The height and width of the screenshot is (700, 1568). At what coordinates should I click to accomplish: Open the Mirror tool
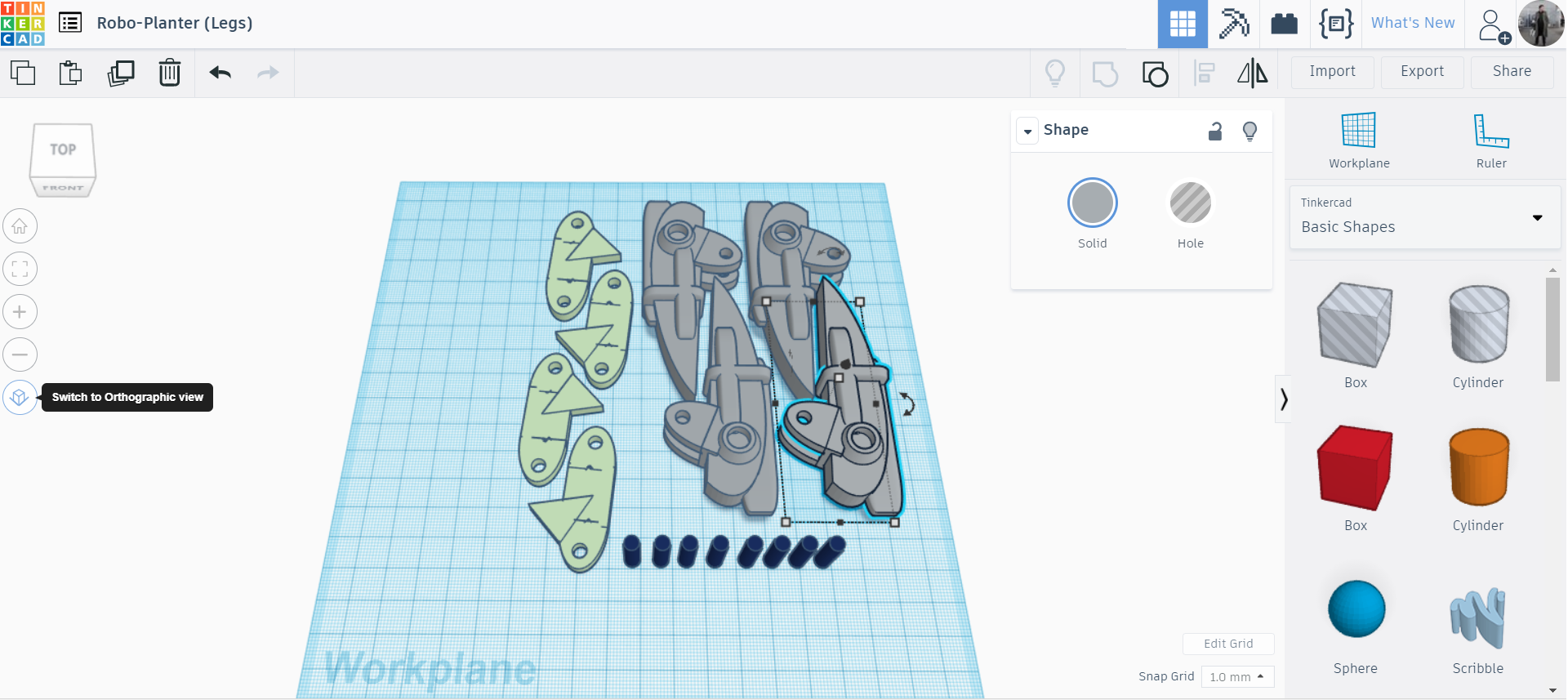[1253, 74]
